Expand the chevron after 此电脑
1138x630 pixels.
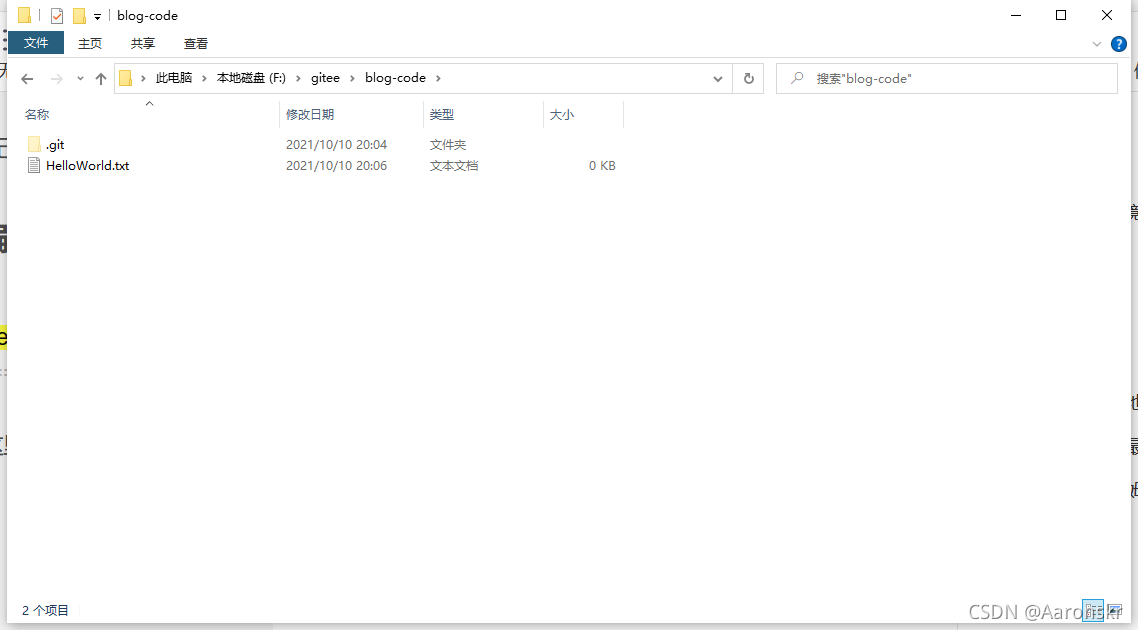[x=204, y=78]
